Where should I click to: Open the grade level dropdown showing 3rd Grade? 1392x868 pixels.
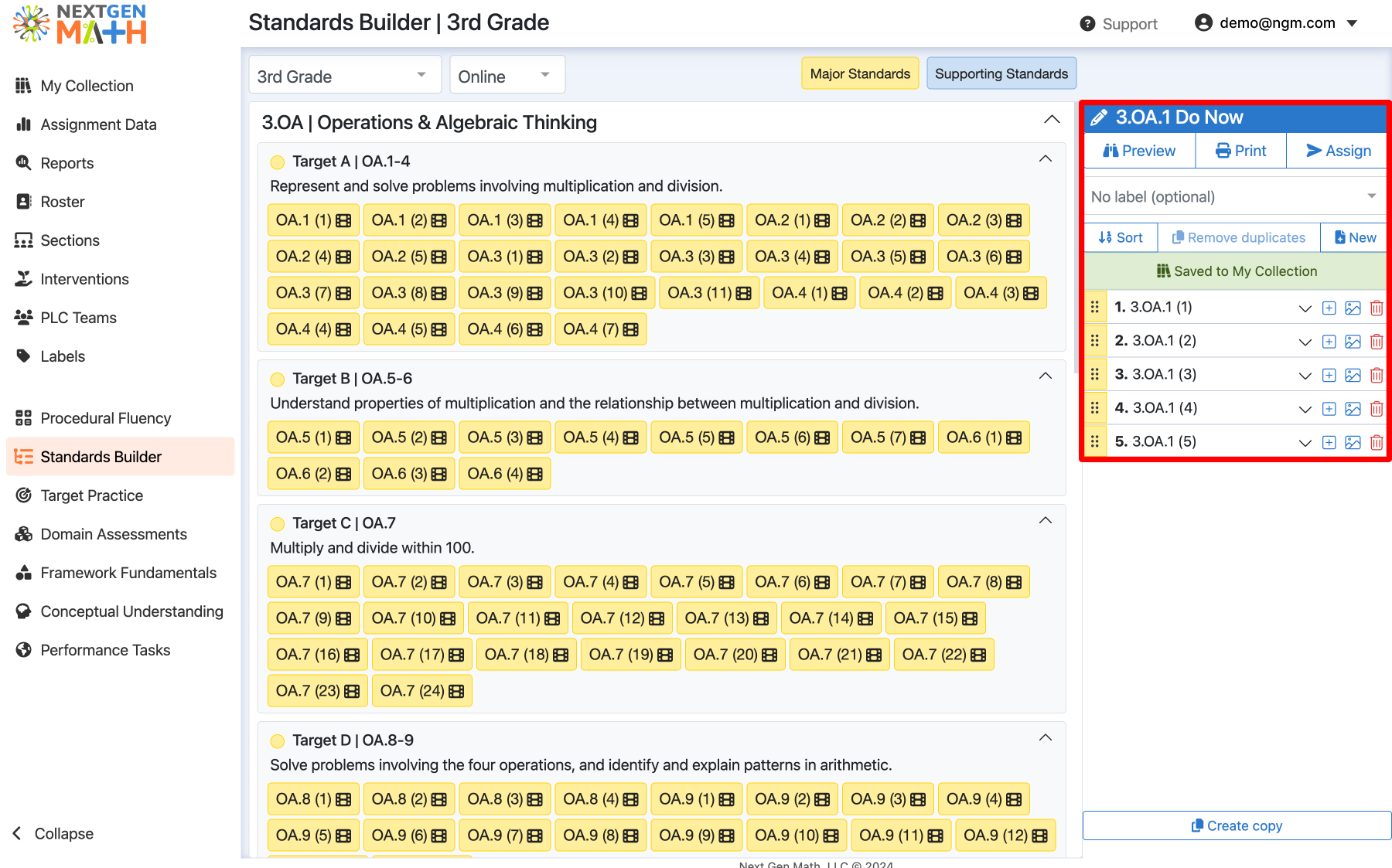[x=343, y=75]
